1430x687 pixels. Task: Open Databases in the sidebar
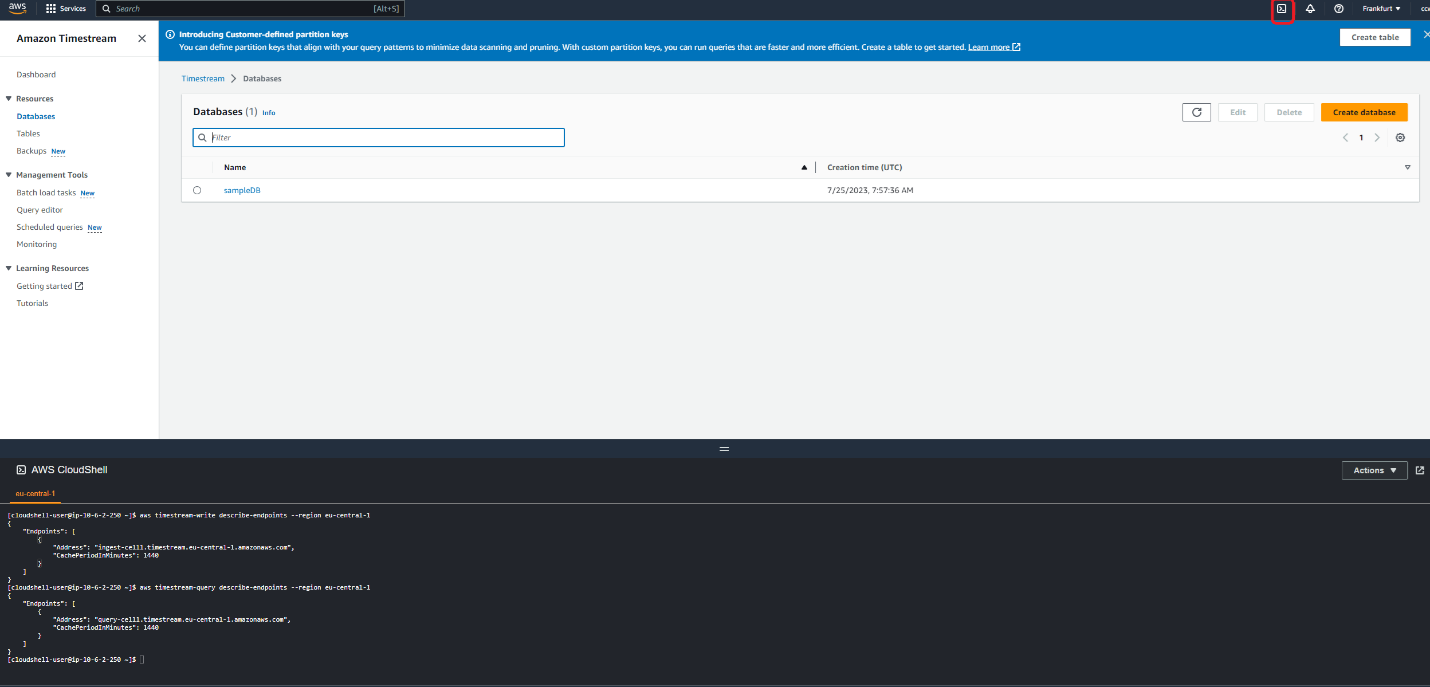pyautogui.click(x=36, y=116)
